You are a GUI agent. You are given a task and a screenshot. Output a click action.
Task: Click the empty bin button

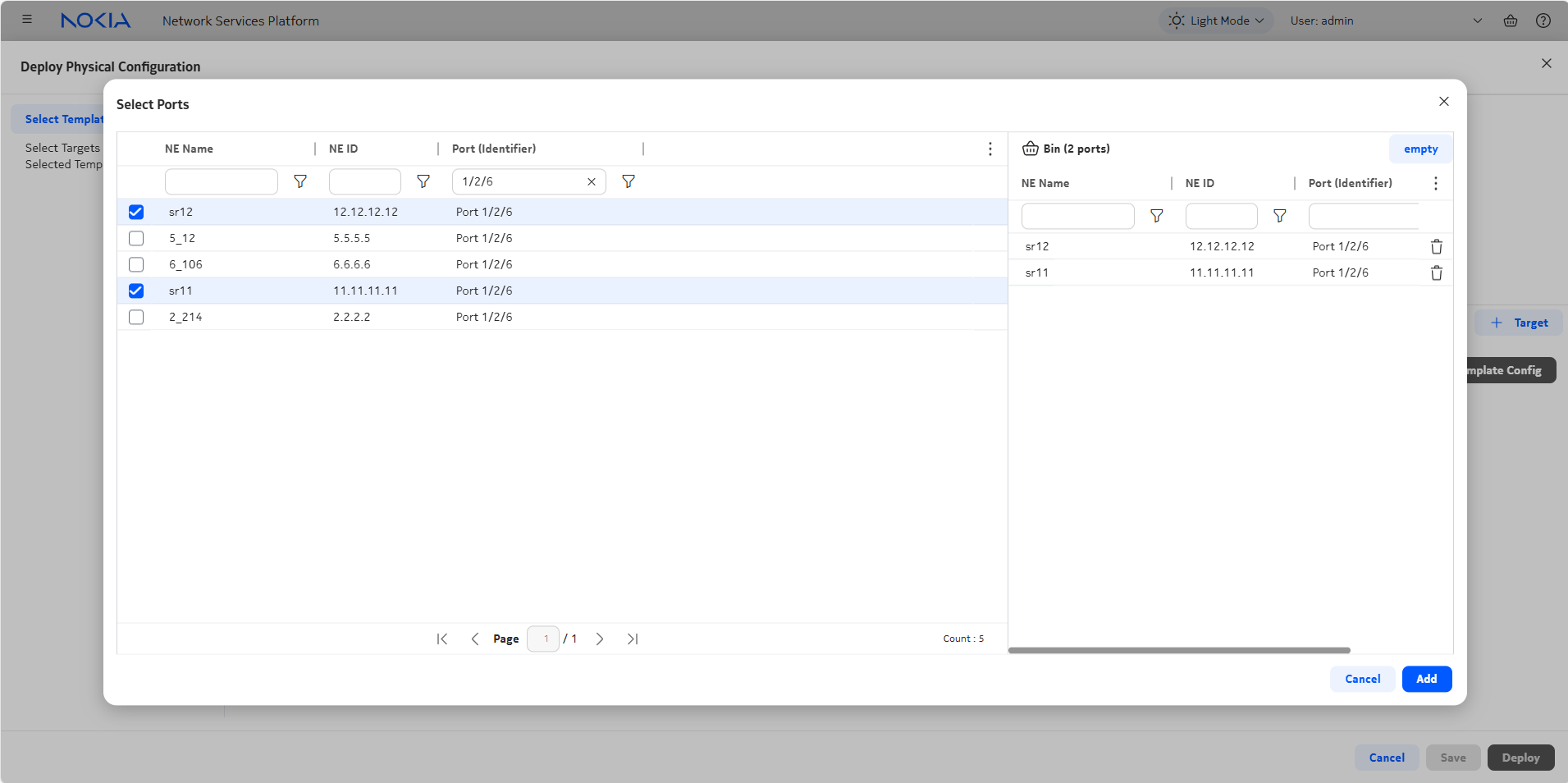1420,149
